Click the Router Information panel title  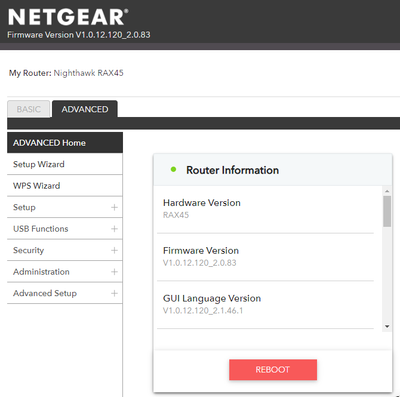point(232,170)
